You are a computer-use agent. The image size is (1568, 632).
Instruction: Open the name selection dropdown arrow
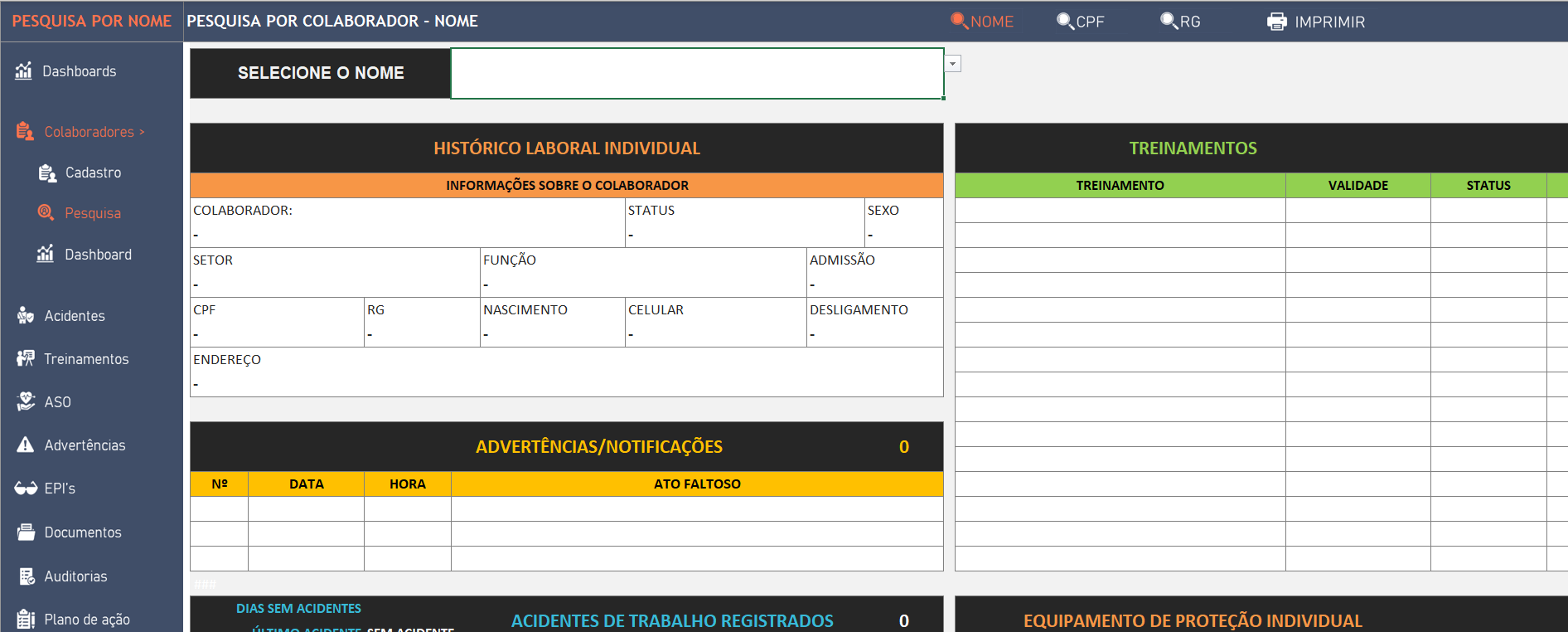click(x=953, y=64)
